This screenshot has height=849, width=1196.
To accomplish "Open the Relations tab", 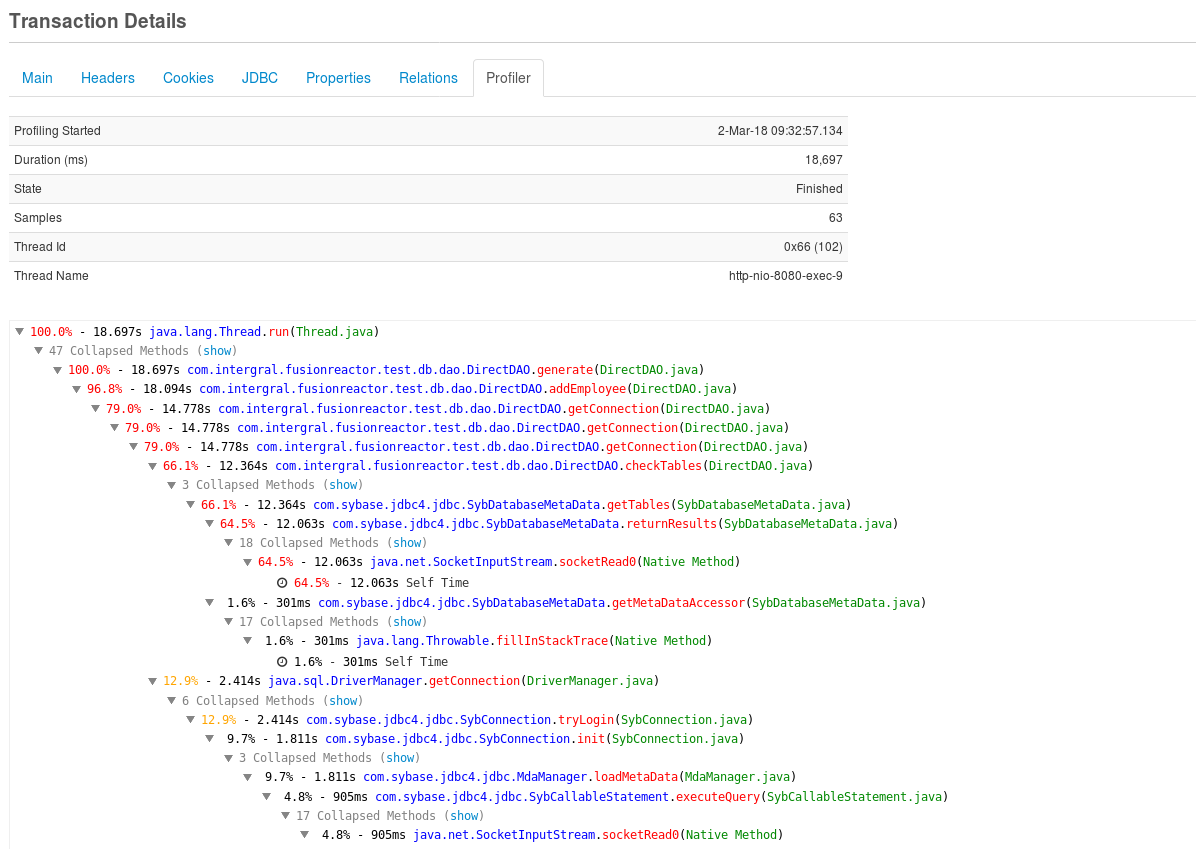I will tap(428, 77).
